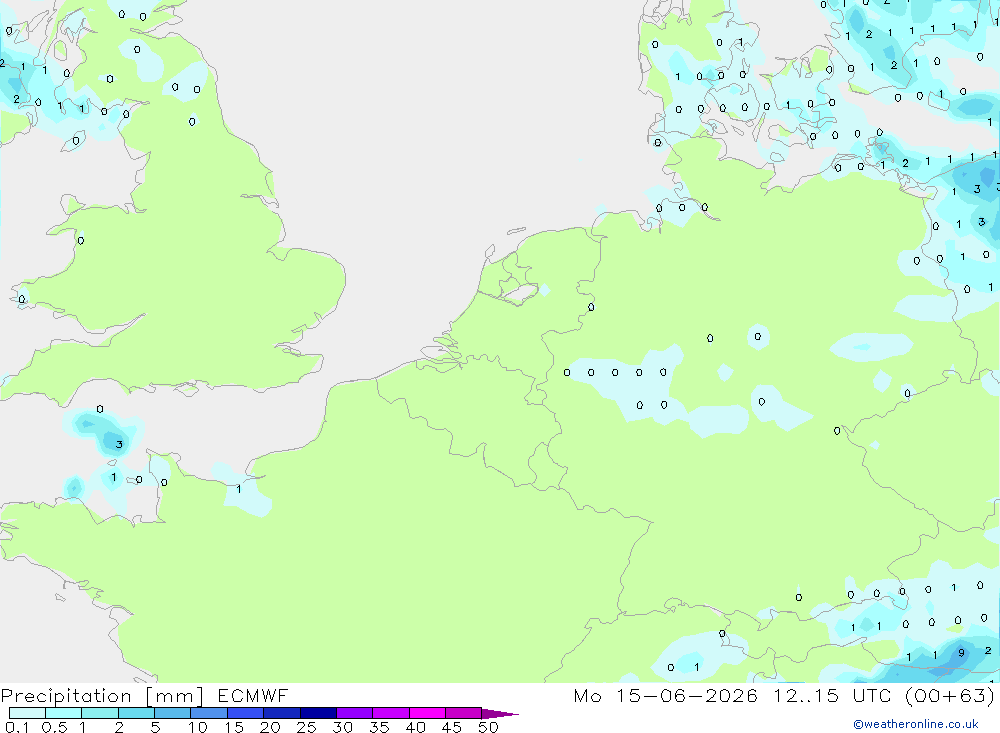
Task: Click the 10–15 mm legend color swatch
Action: click(x=209, y=713)
